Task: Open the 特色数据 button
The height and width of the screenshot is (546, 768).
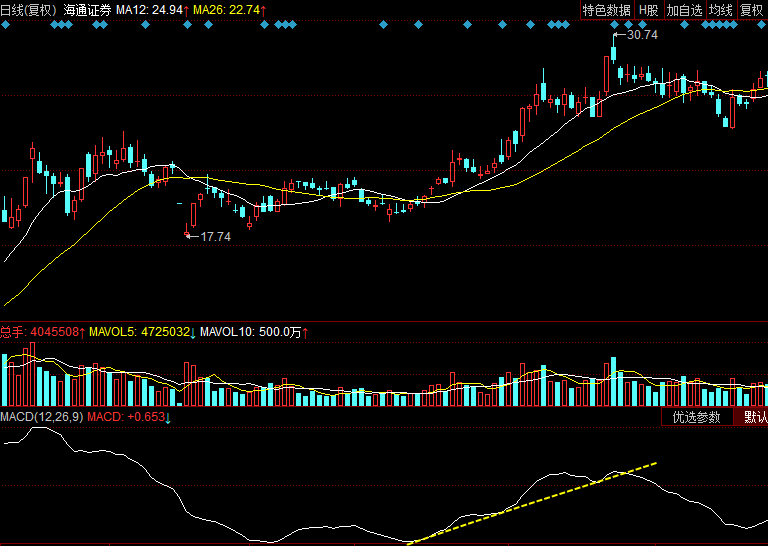Action: tap(607, 10)
